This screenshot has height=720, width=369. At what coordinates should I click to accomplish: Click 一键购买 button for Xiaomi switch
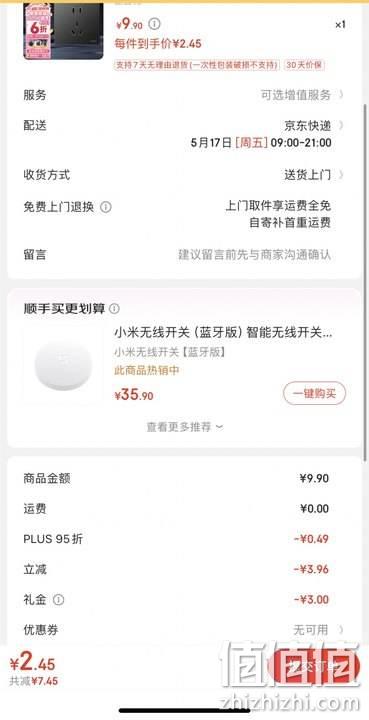tap(314, 394)
